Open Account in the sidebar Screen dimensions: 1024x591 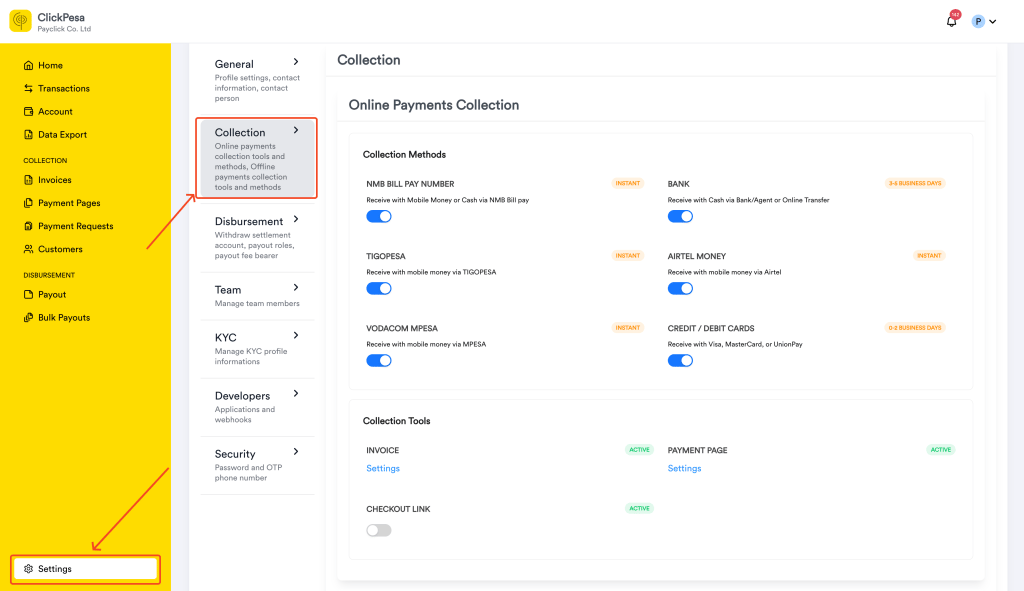pyautogui.click(x=55, y=112)
